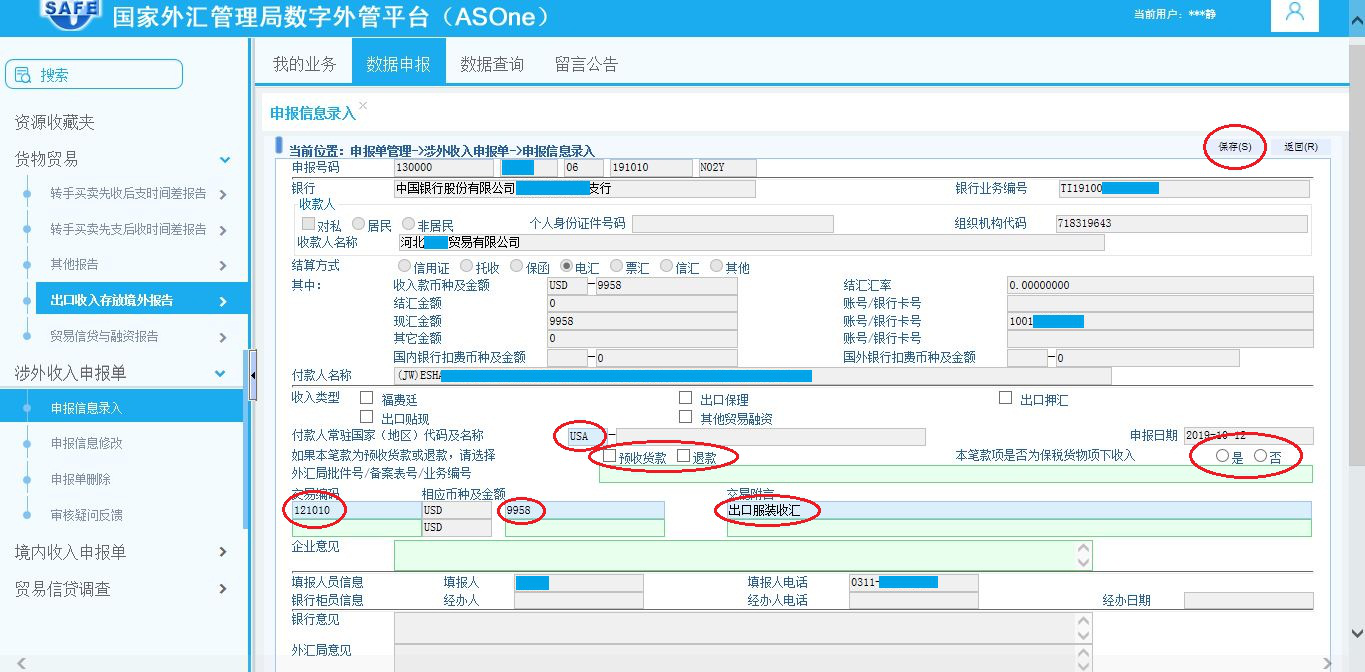Click the SAFE logo
Viewport: 1365px width, 672px height.
point(70,14)
